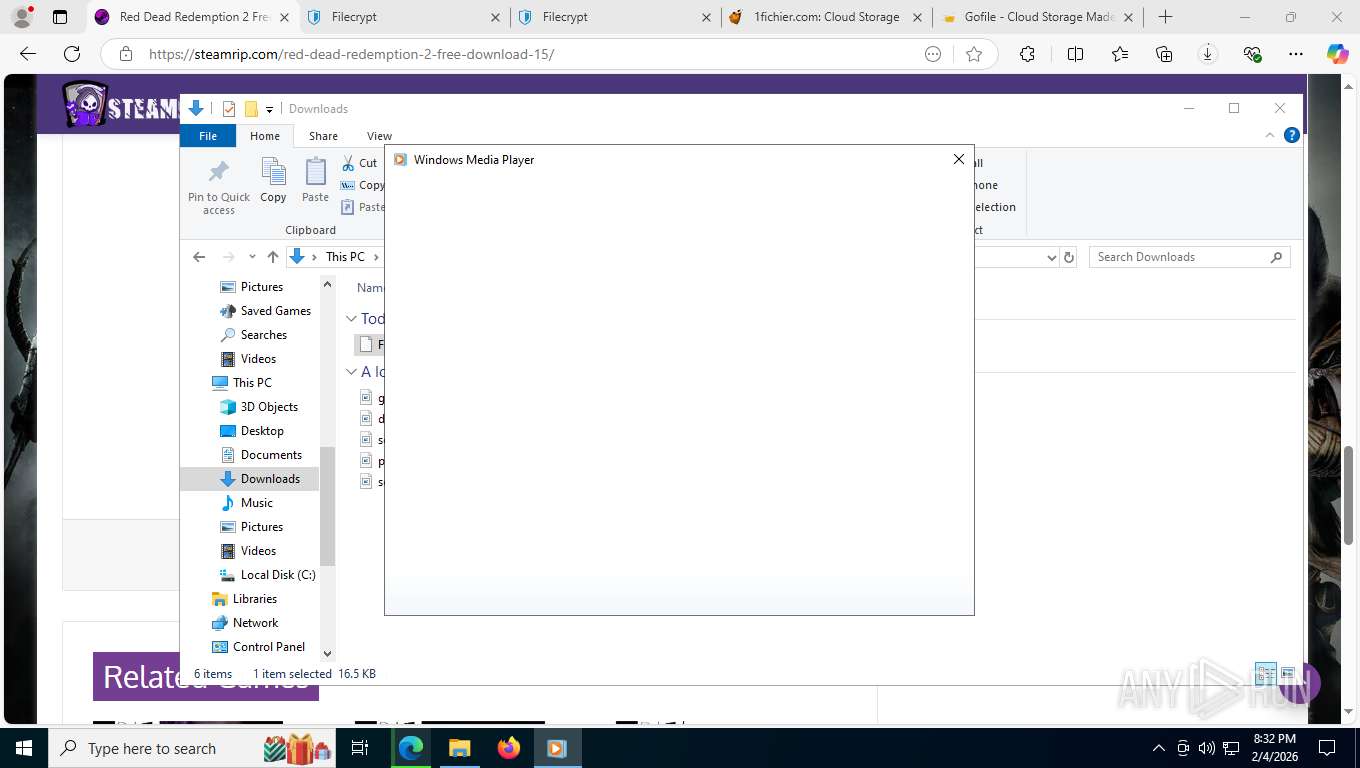Image resolution: width=1360 pixels, height=768 pixels.
Task: Add page to favorites star icon
Action: (x=974, y=54)
